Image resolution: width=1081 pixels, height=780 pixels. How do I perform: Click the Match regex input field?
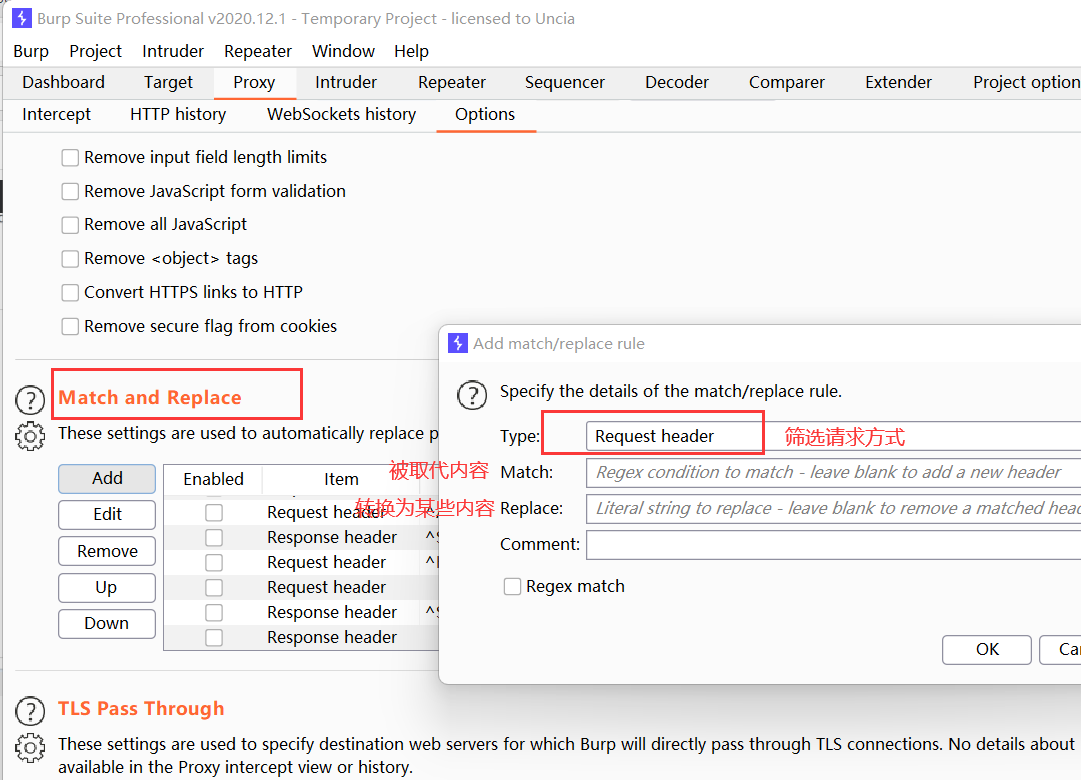click(834, 472)
